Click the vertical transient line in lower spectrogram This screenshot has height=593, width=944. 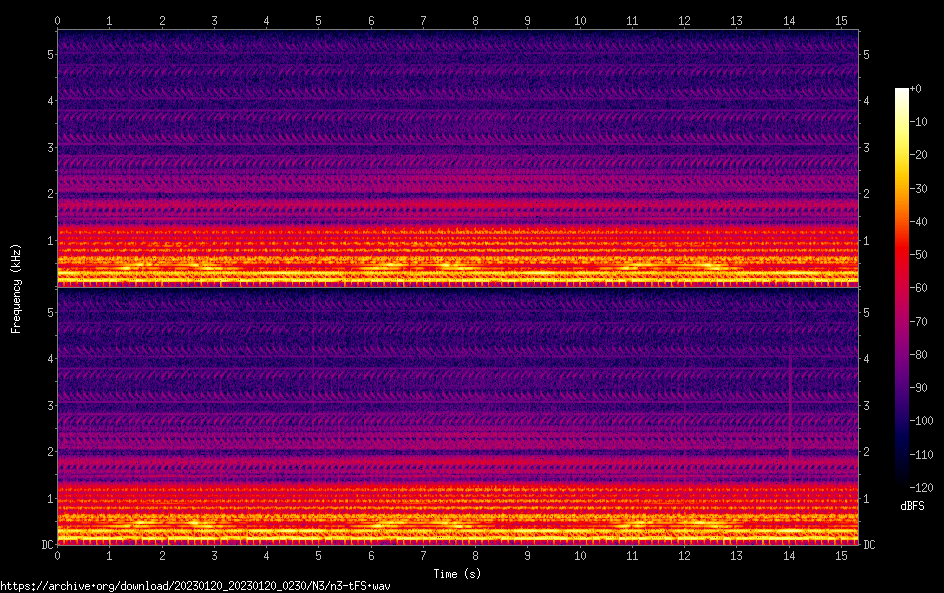790,400
